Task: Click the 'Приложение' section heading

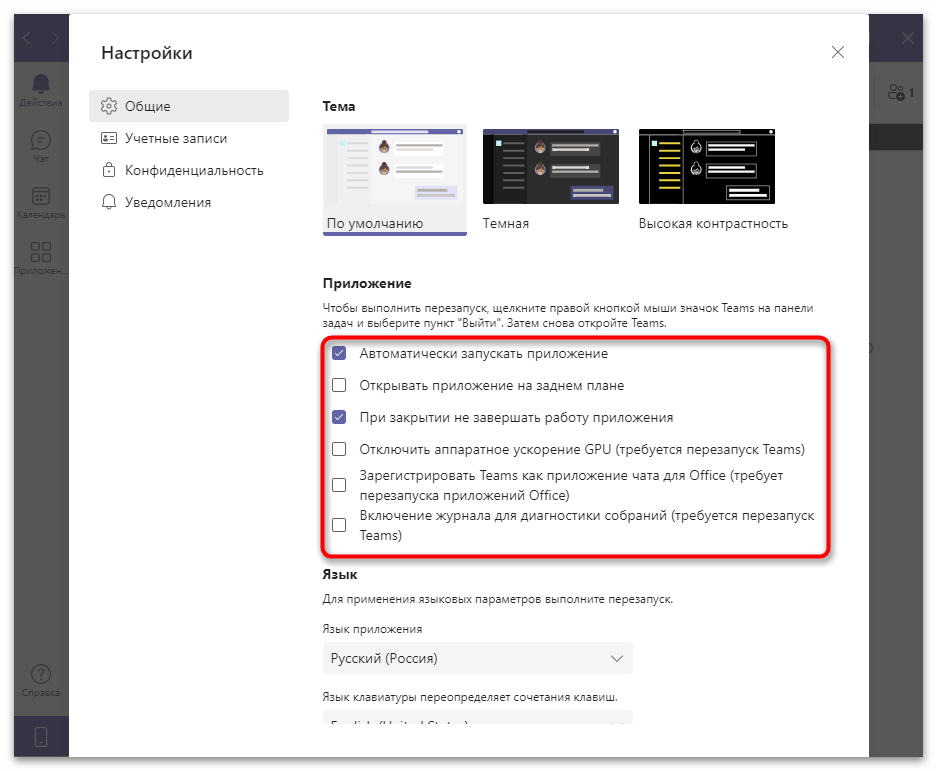Action: click(367, 283)
